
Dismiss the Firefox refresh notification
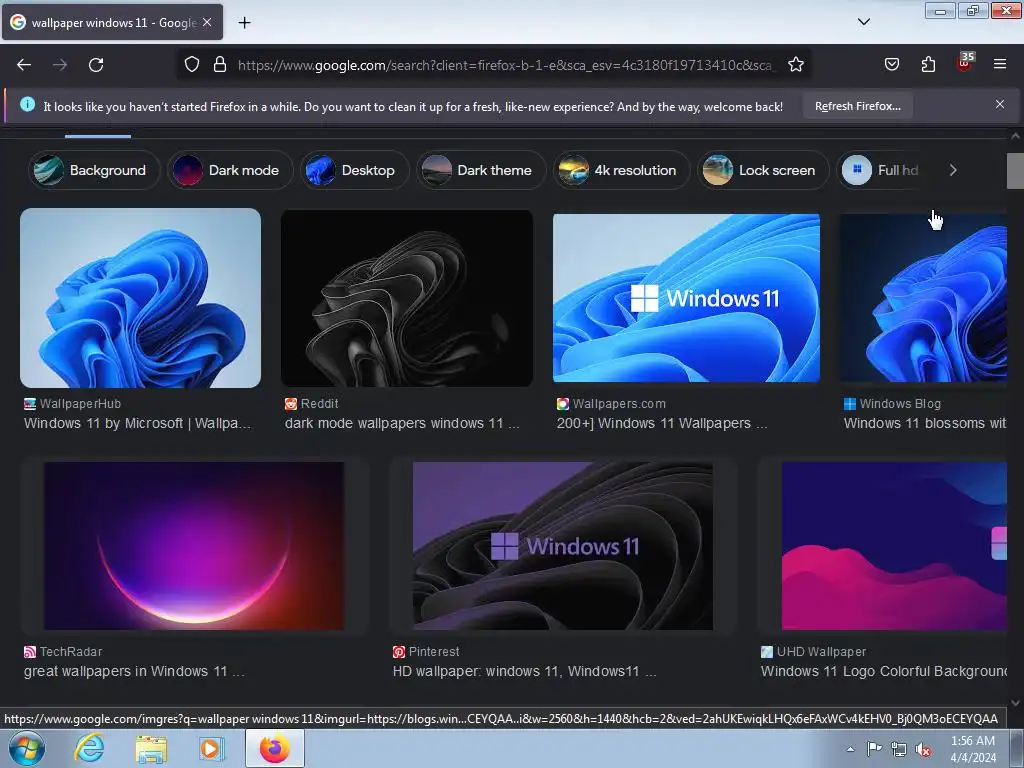point(1000,104)
